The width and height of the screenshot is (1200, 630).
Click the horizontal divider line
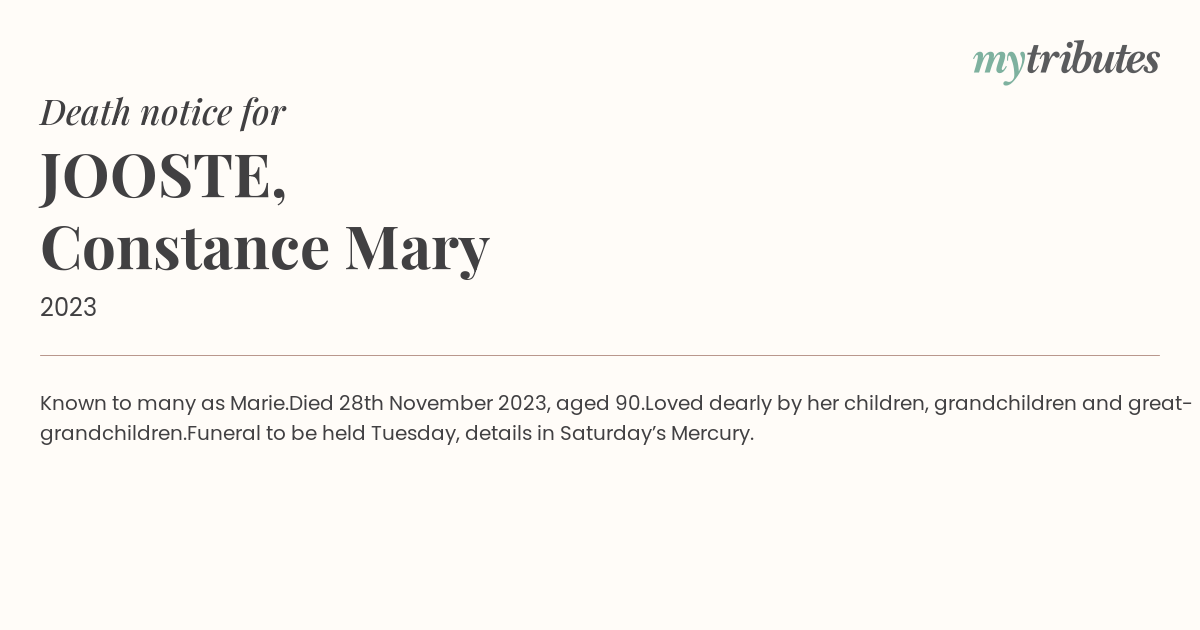tap(600, 355)
